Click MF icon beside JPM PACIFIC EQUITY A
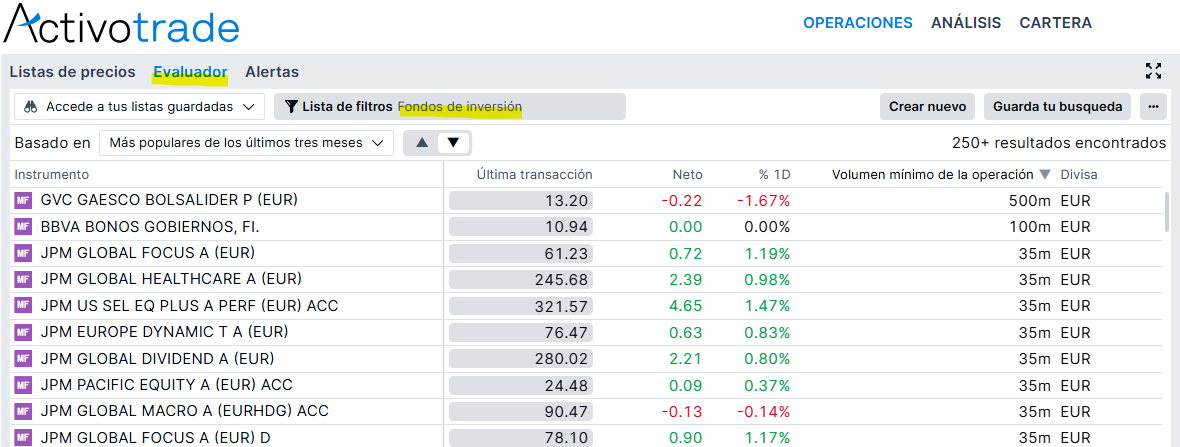 click(x=23, y=385)
